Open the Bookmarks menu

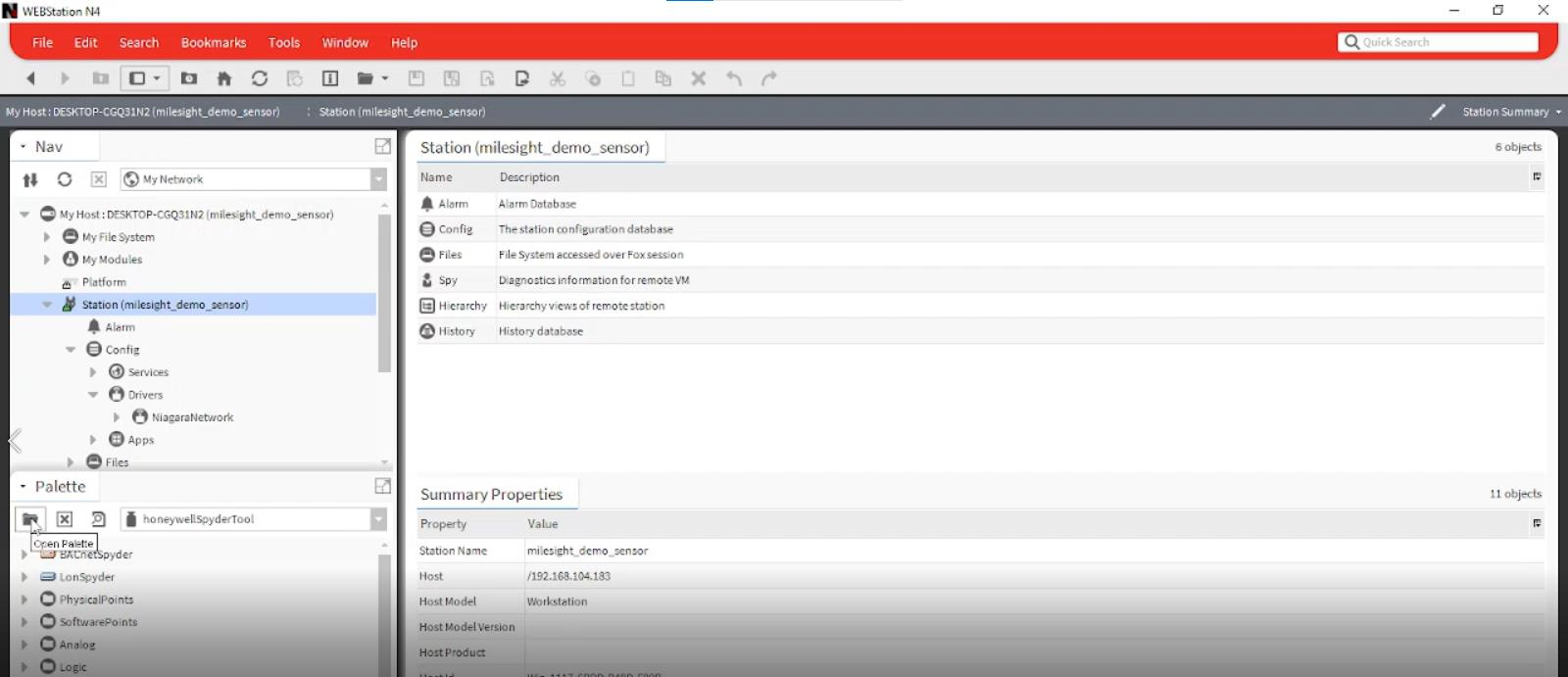pyautogui.click(x=214, y=43)
